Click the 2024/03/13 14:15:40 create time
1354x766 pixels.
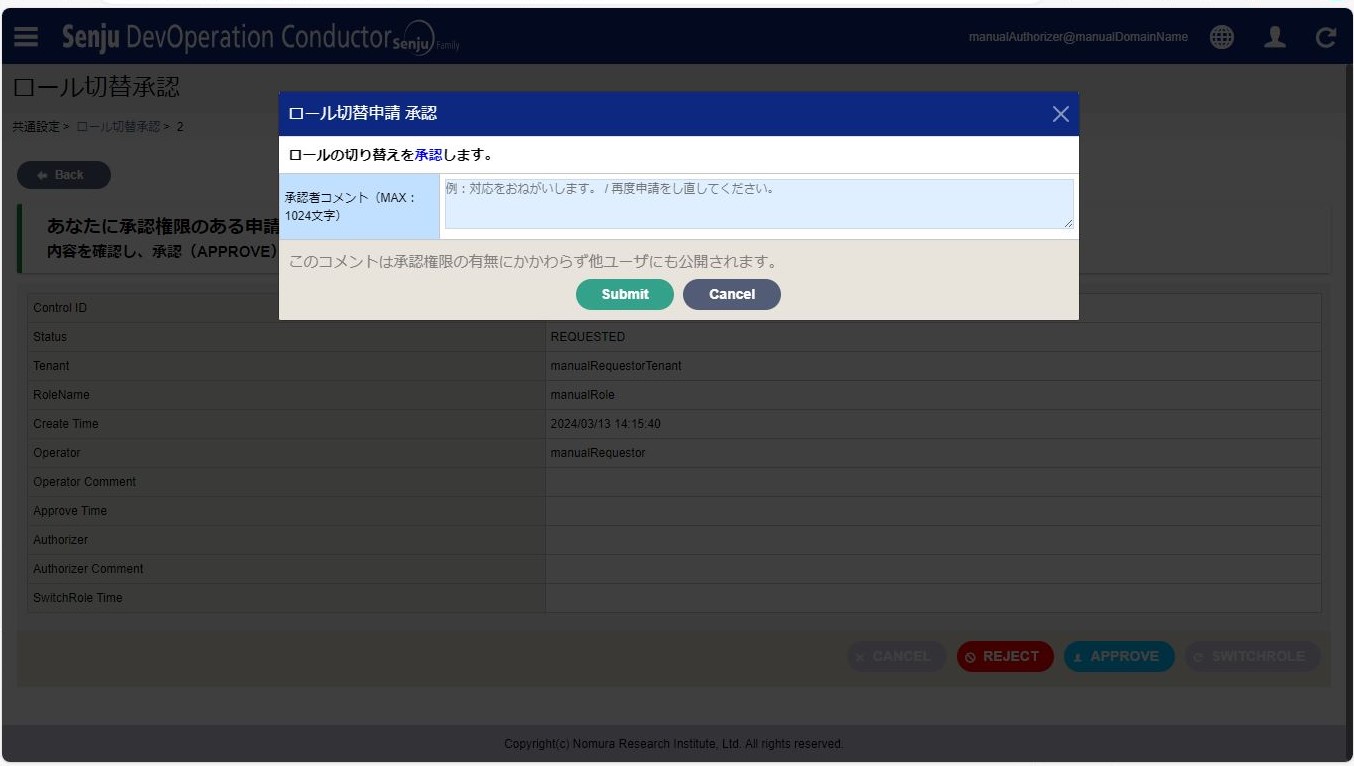(x=606, y=424)
